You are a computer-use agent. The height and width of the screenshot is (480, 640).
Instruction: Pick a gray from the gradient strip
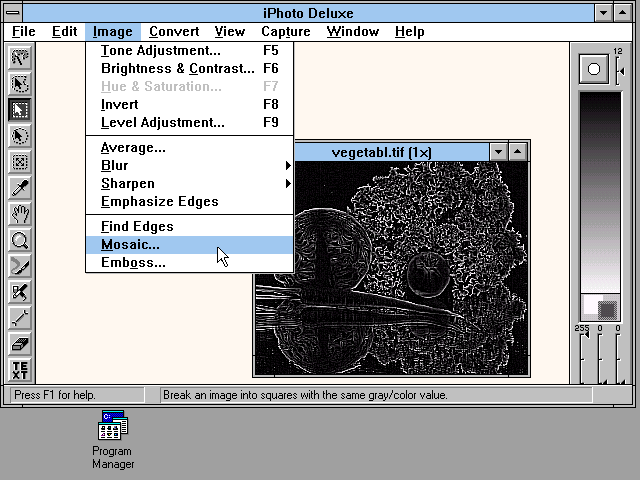pyautogui.click(x=600, y=192)
